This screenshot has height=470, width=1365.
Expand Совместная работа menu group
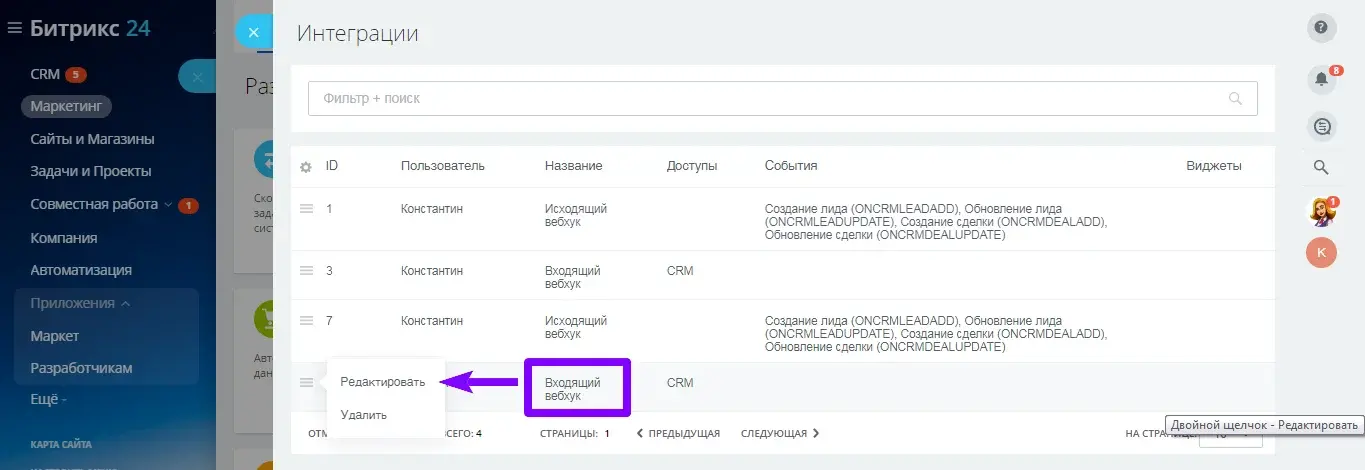click(x=101, y=204)
